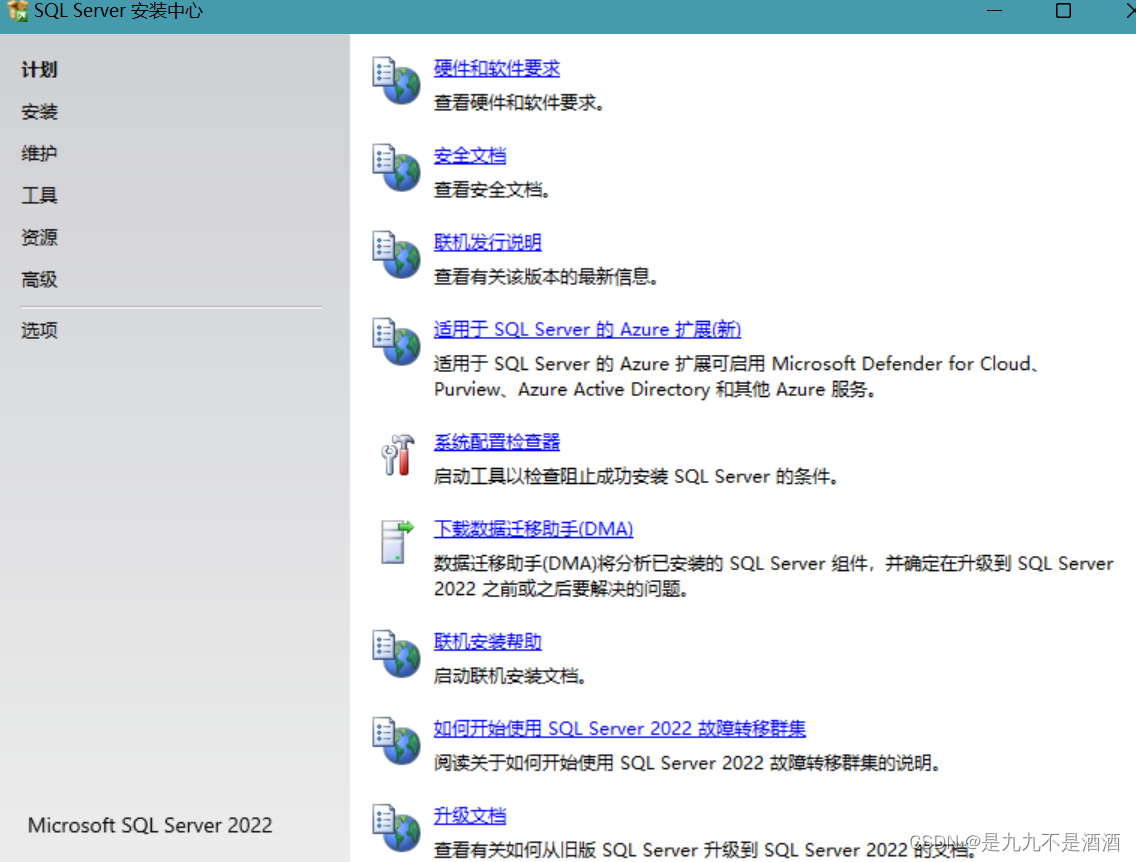Click the description text 查看有关该版本的最新信息。
The width and height of the screenshot is (1136, 862).
click(x=546, y=277)
